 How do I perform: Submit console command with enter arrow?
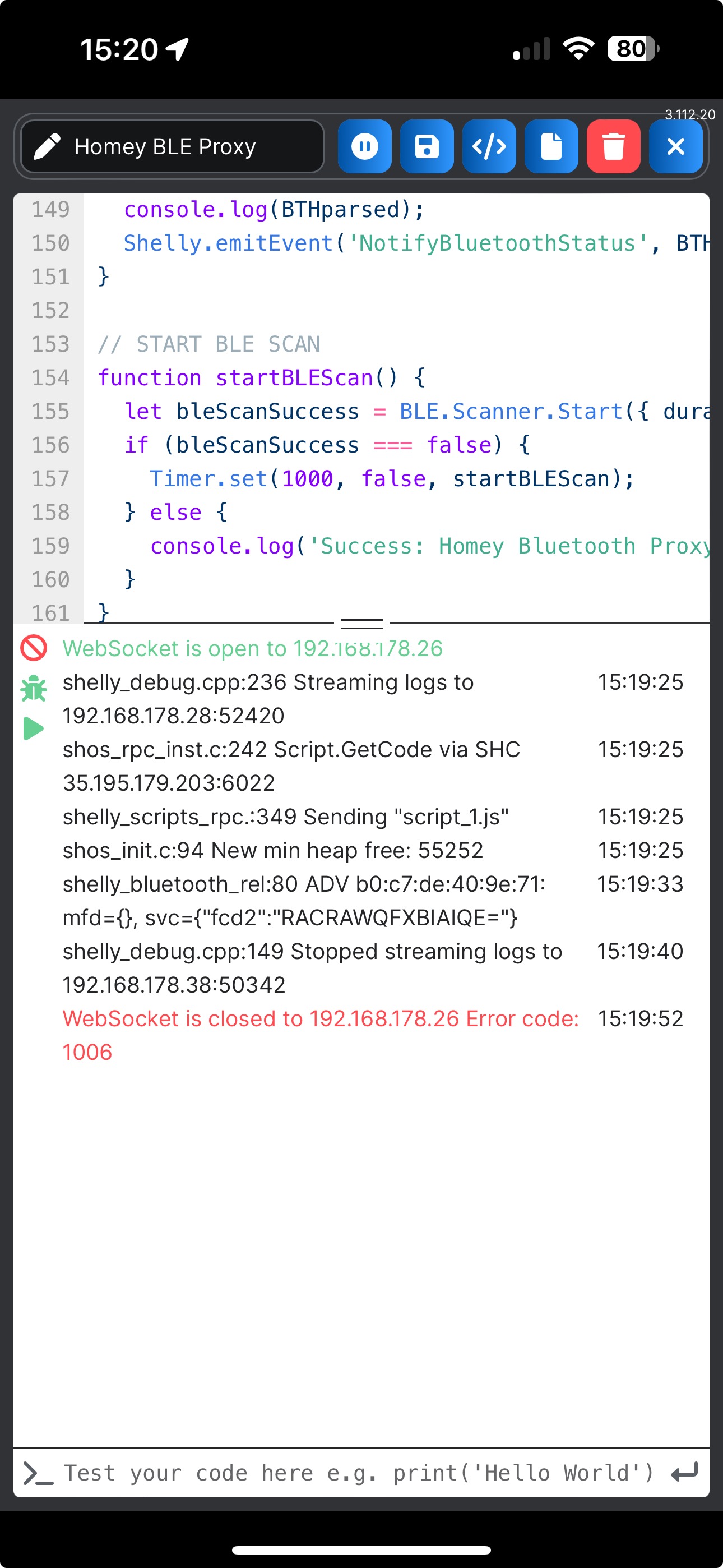click(x=685, y=1473)
